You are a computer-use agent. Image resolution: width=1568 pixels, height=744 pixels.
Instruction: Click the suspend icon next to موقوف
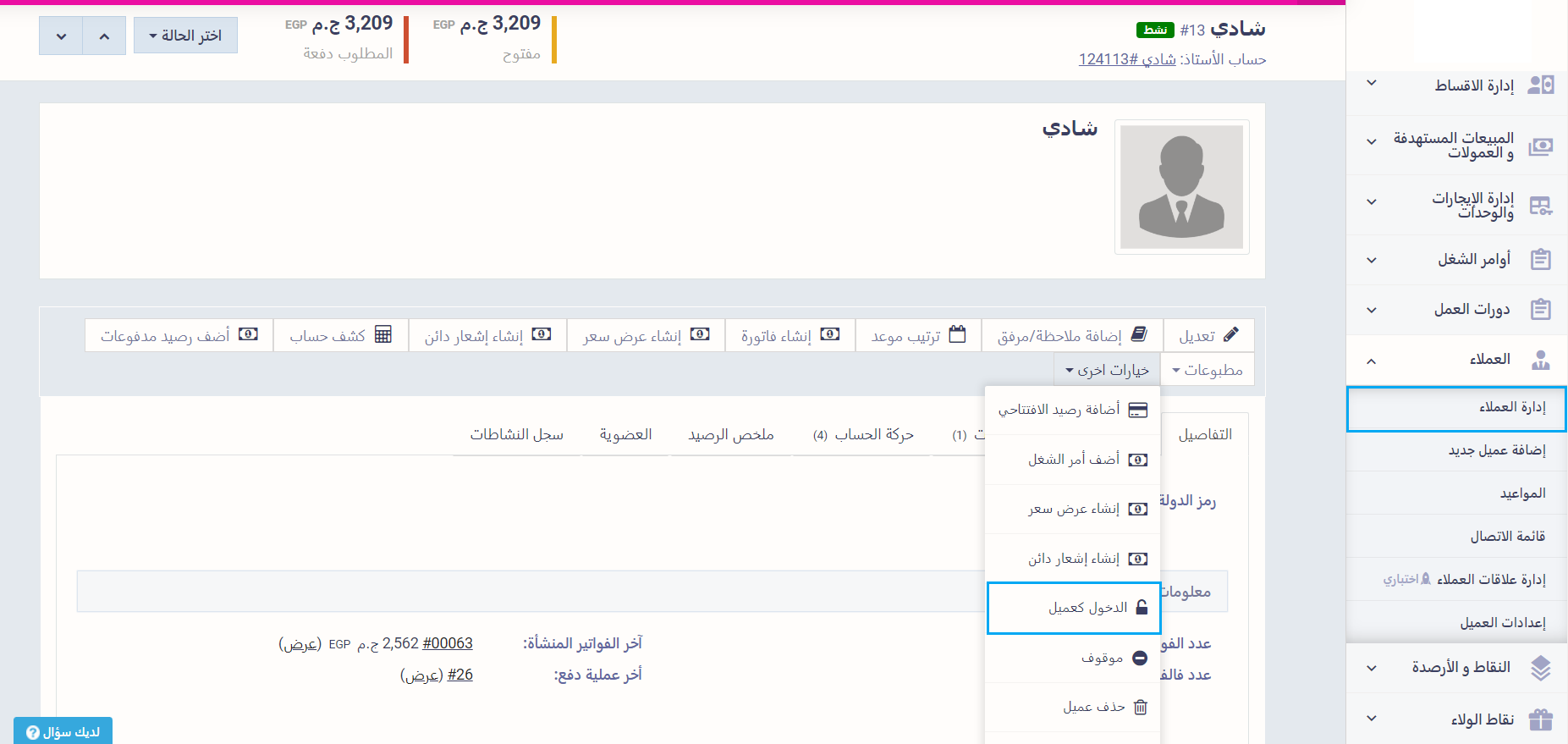(1140, 658)
